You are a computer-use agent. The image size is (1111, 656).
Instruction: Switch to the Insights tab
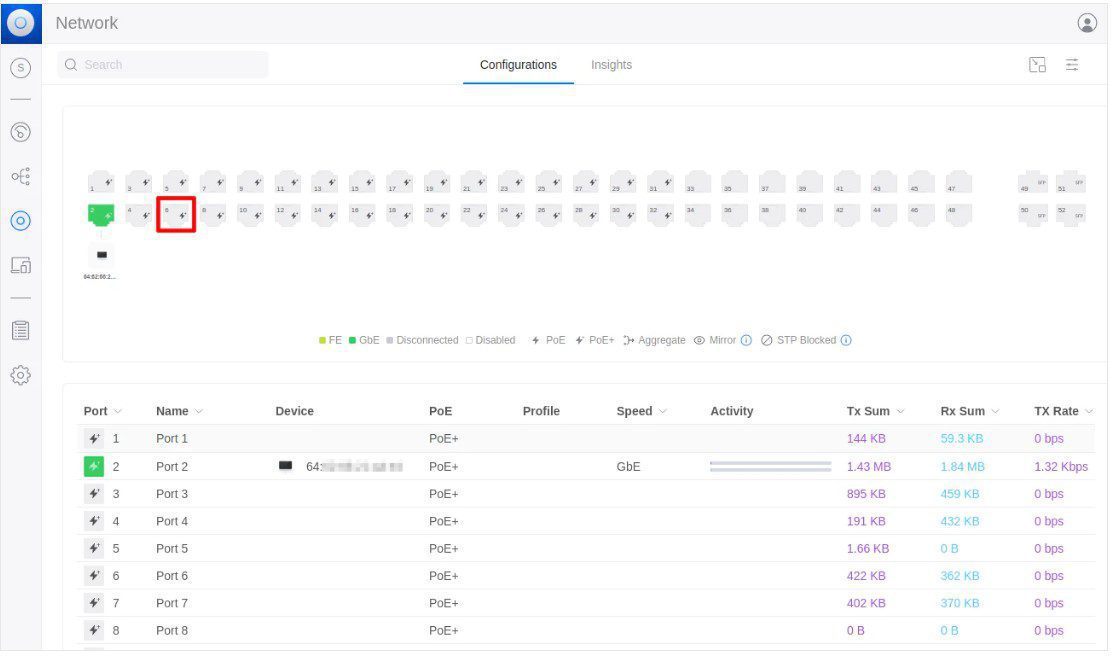click(x=611, y=65)
